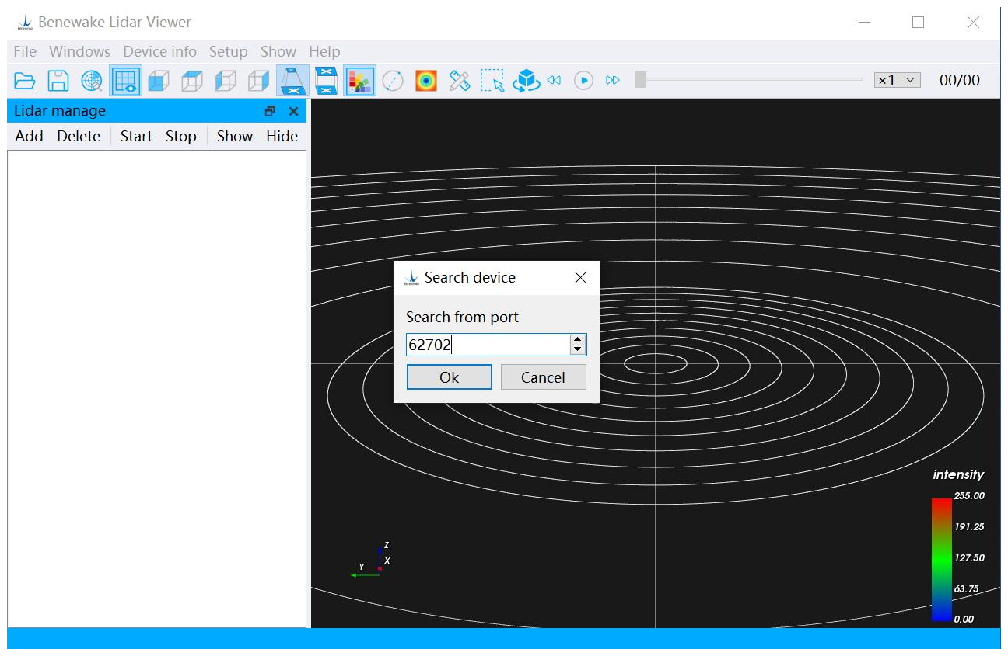Click the play button in toolbar

584,80
